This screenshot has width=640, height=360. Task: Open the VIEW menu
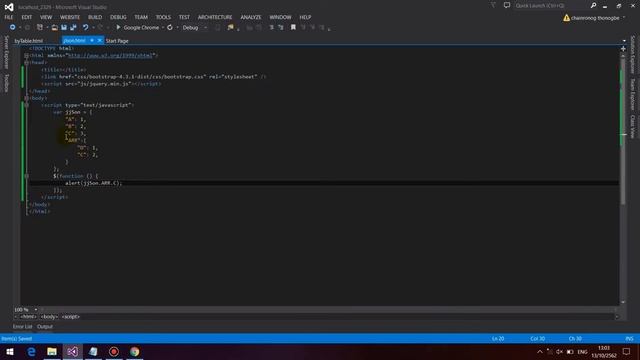(x=46, y=17)
